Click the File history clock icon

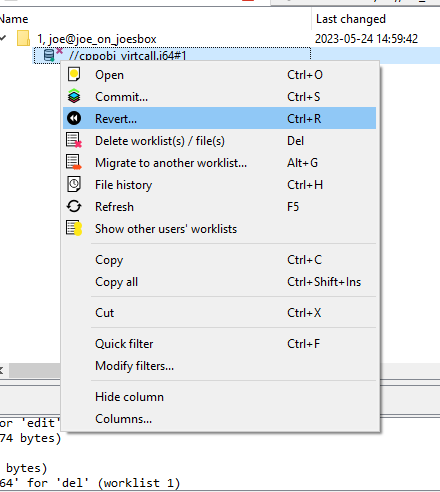click(74, 184)
